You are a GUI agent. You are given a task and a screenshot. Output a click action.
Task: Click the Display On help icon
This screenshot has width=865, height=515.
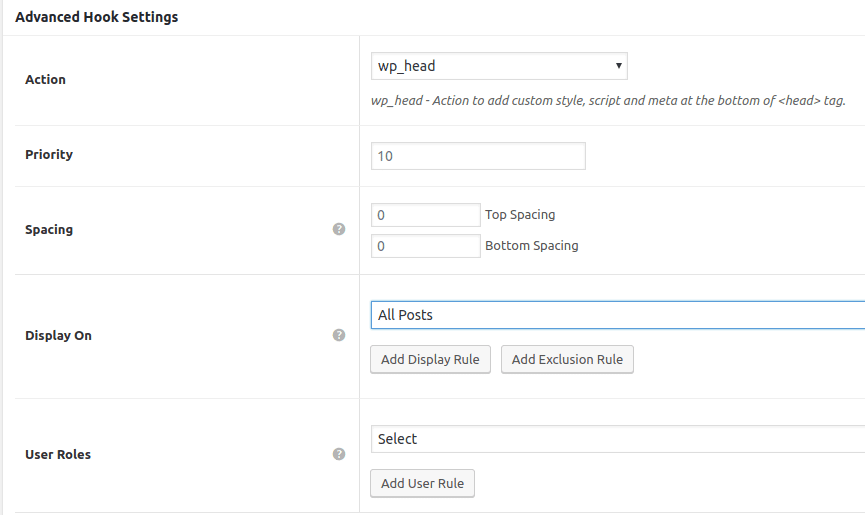339,335
